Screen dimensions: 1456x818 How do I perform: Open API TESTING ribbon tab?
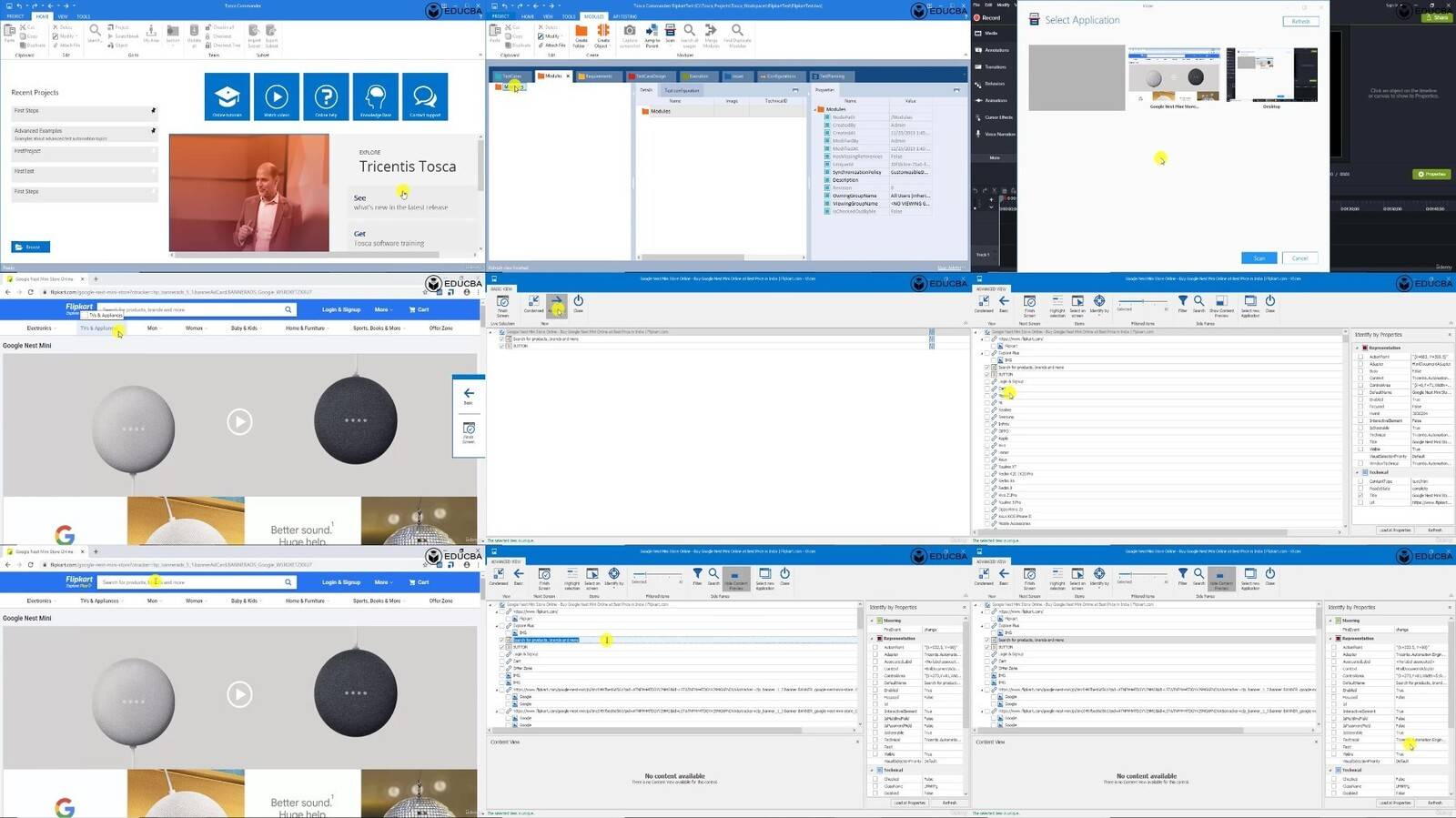tap(624, 16)
